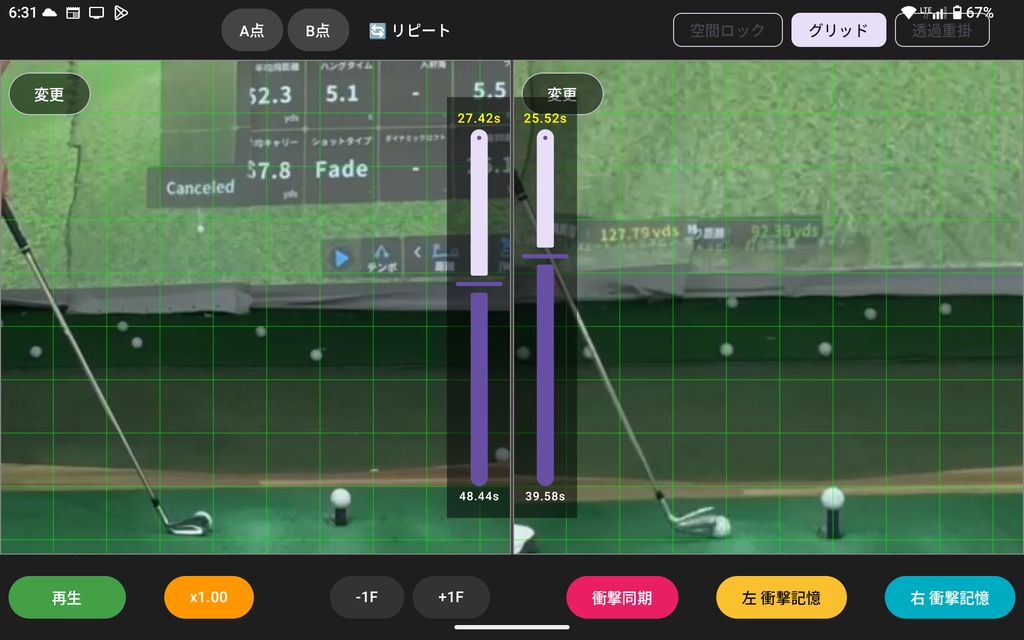
Task: Click the 5.1 hang time value
Action: (342, 93)
